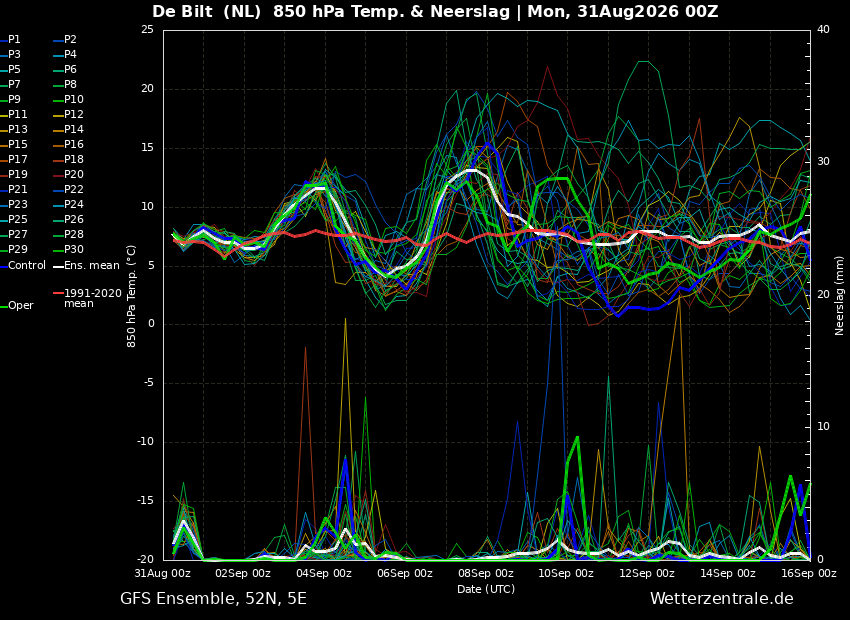This screenshot has width=850, height=620.
Task: Click the 10Sep 00z date label
Action: coord(567,573)
